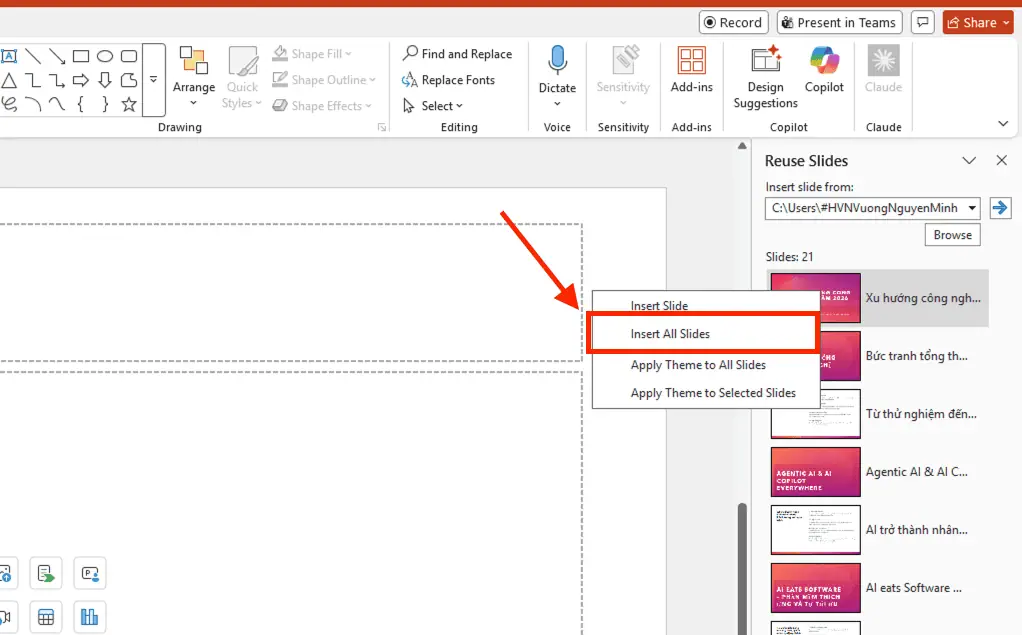Pick the straight Line shape
Screen dimensions: 1022x635
[x=33, y=56]
